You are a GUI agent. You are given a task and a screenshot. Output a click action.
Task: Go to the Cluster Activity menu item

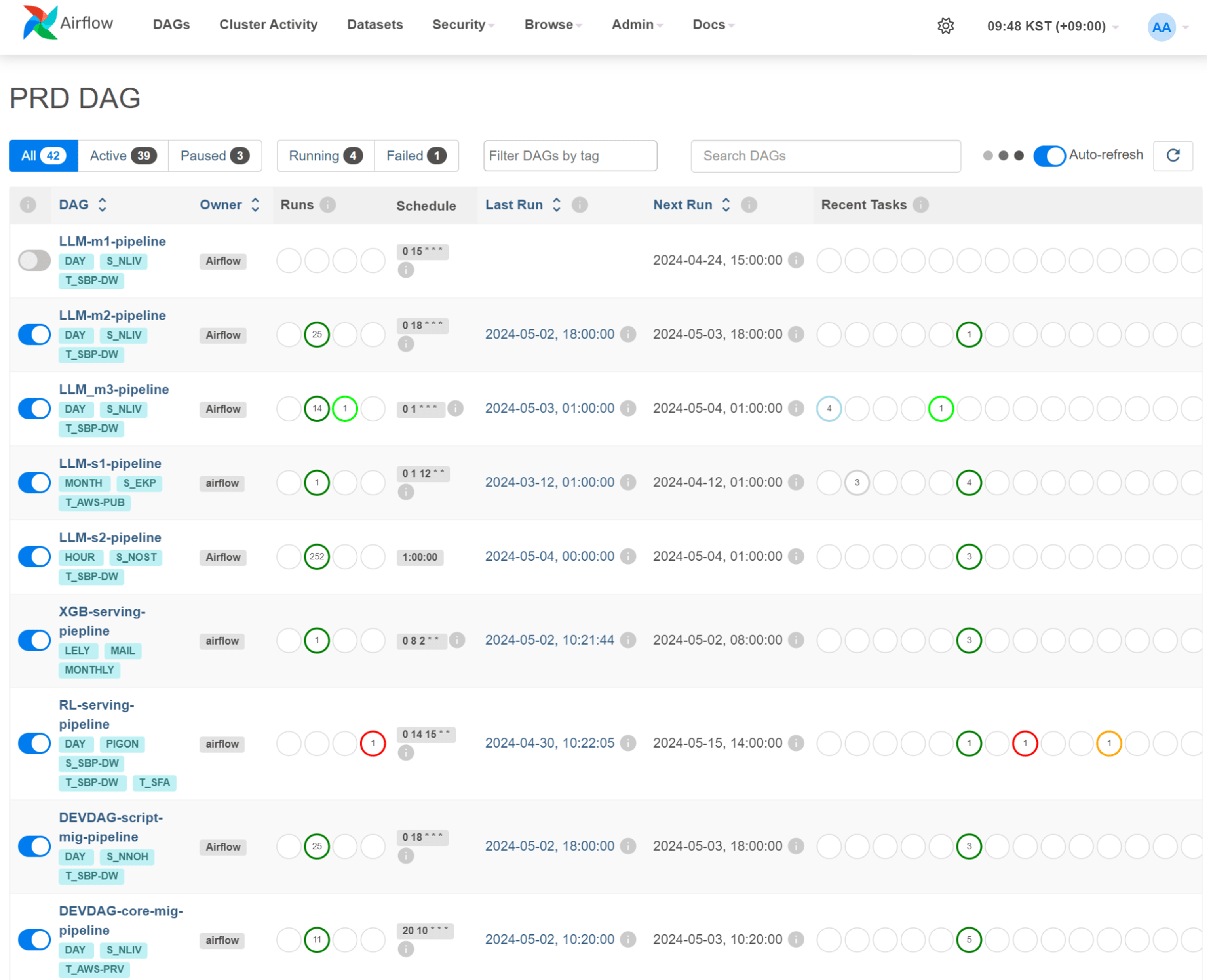coord(268,25)
